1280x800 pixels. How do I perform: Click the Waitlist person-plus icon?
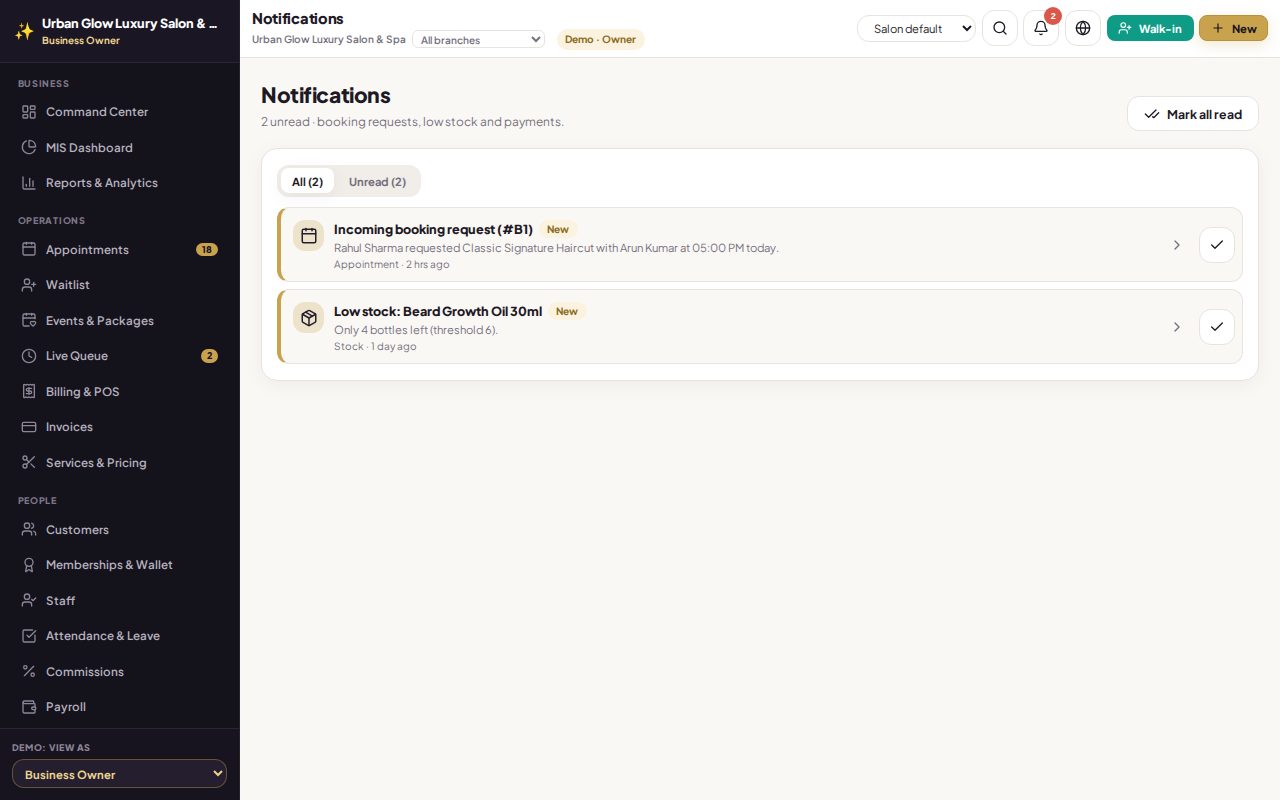[x=29, y=285]
